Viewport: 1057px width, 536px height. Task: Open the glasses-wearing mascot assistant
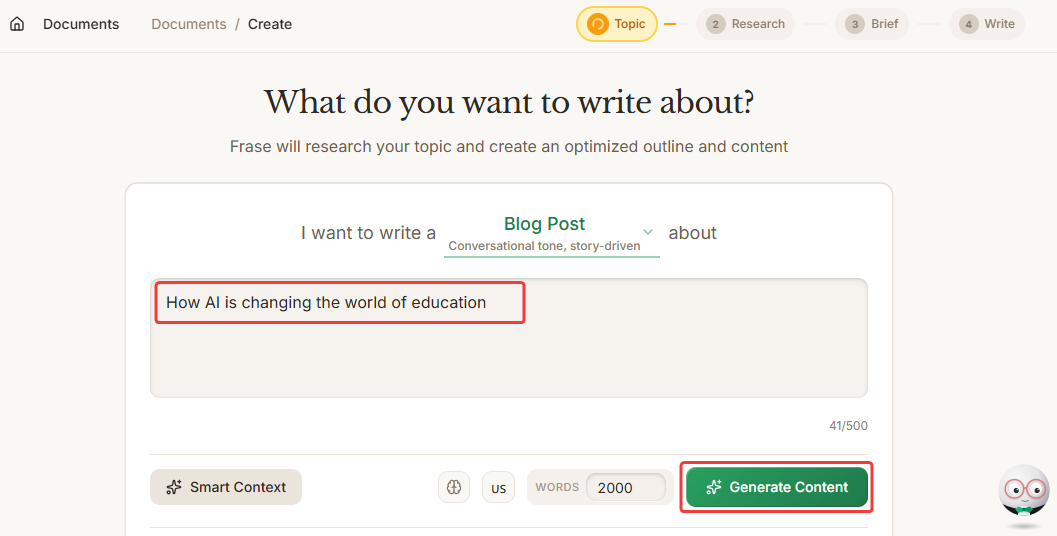coord(1024,494)
